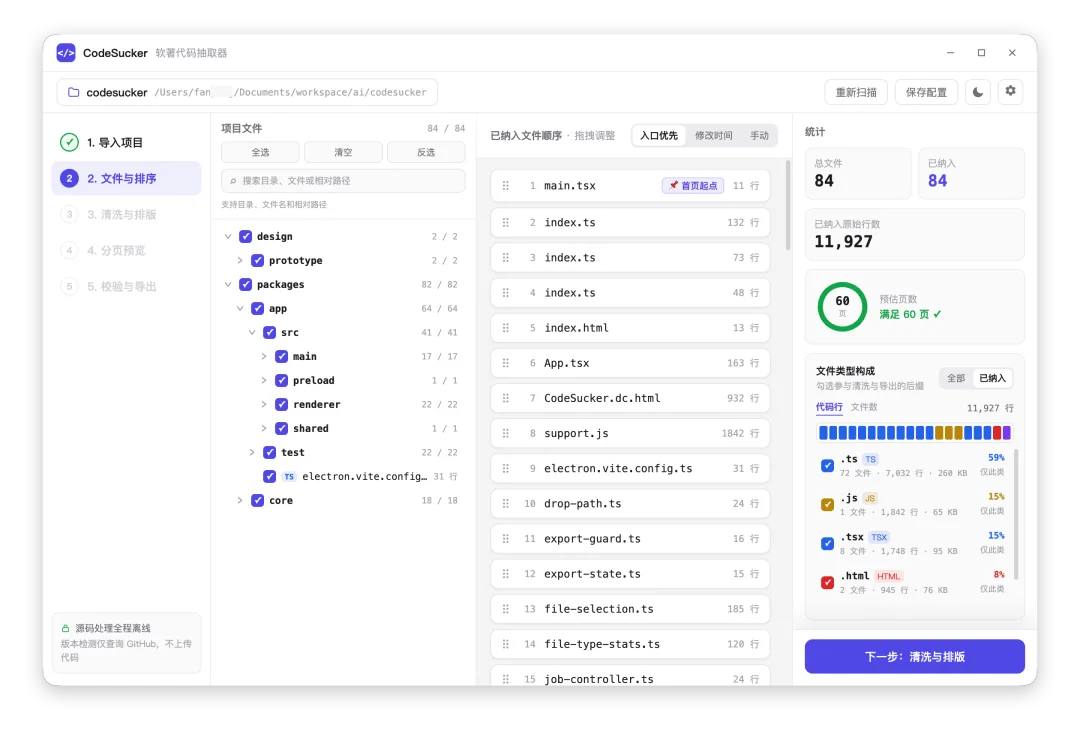Switch sort to 入口优先

pos(659,136)
